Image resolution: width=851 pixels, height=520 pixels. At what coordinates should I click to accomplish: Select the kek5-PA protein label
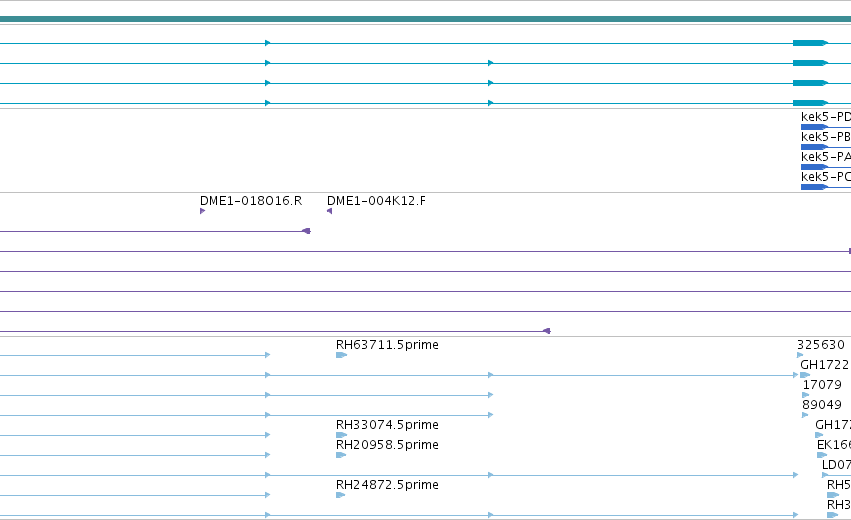click(825, 157)
